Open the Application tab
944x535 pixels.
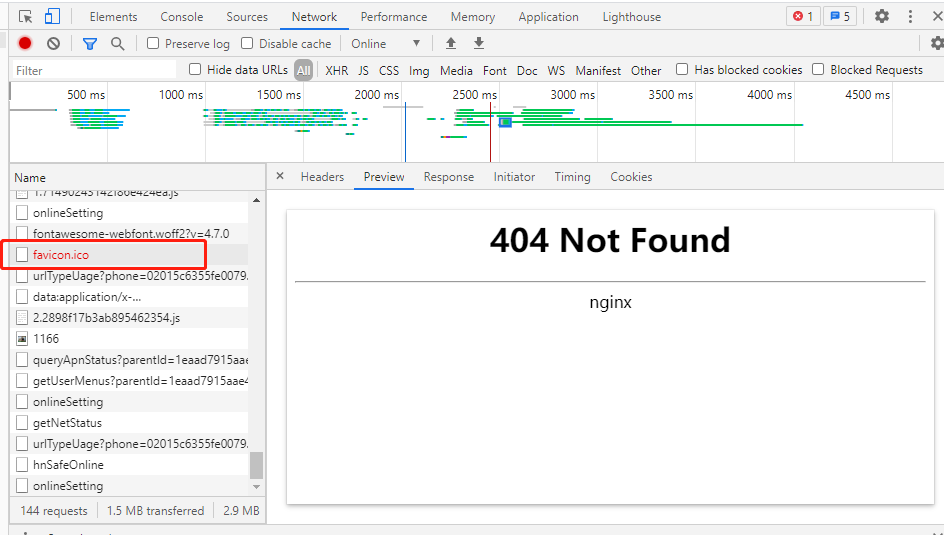[548, 17]
